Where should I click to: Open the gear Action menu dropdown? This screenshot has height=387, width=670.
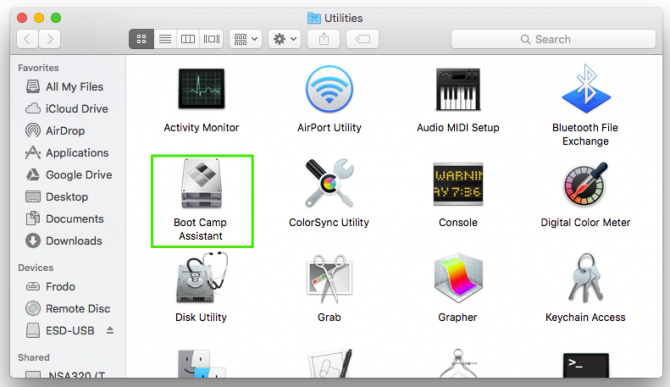pos(285,39)
